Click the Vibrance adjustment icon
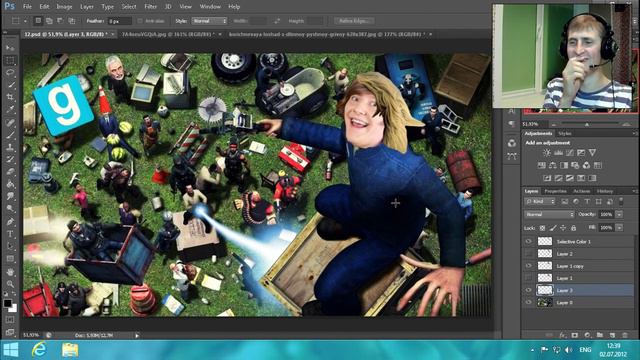The height and width of the screenshot is (360, 640). pyautogui.click(x=592, y=153)
